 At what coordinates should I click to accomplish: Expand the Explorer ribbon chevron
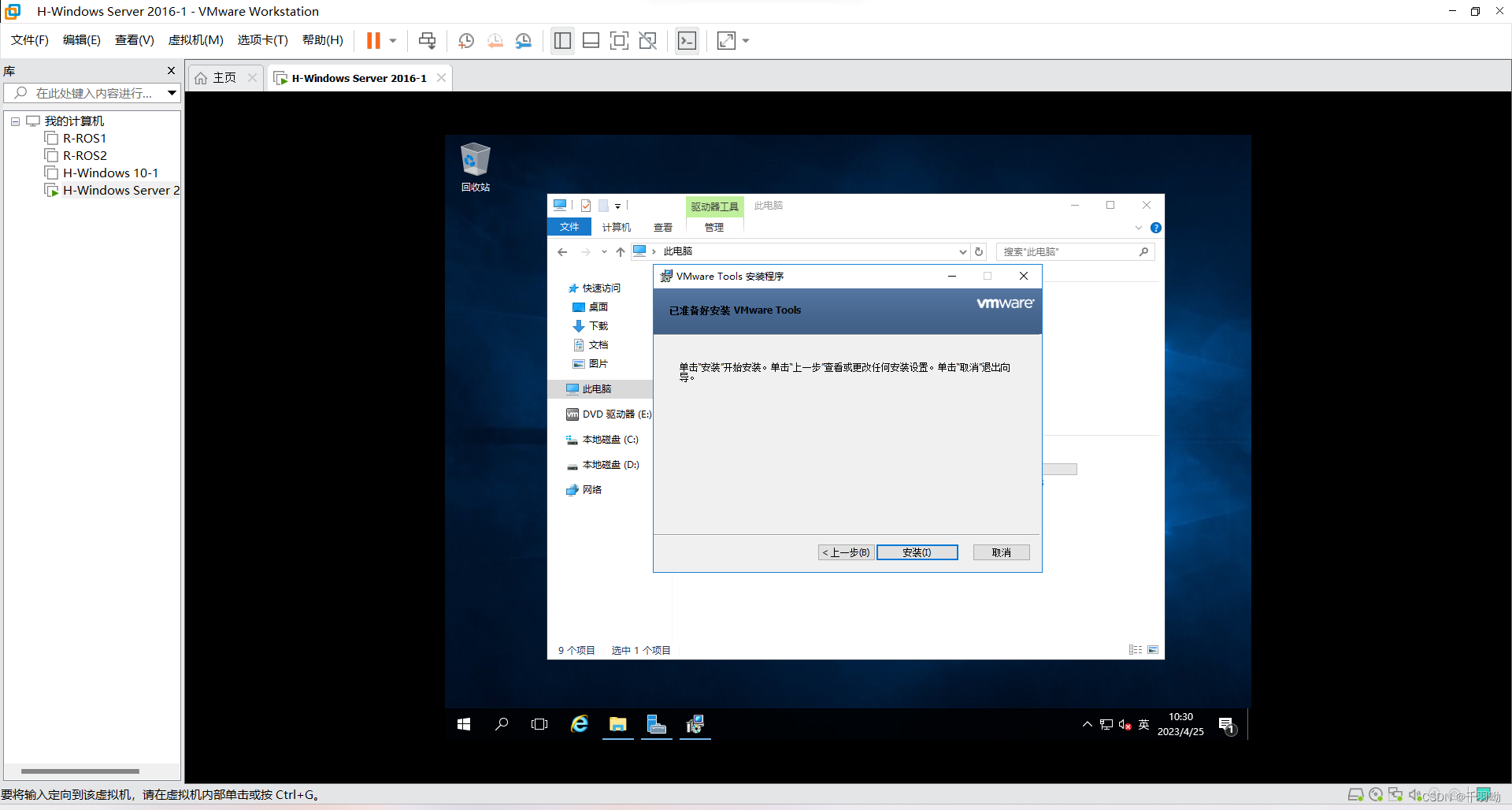(x=1138, y=228)
